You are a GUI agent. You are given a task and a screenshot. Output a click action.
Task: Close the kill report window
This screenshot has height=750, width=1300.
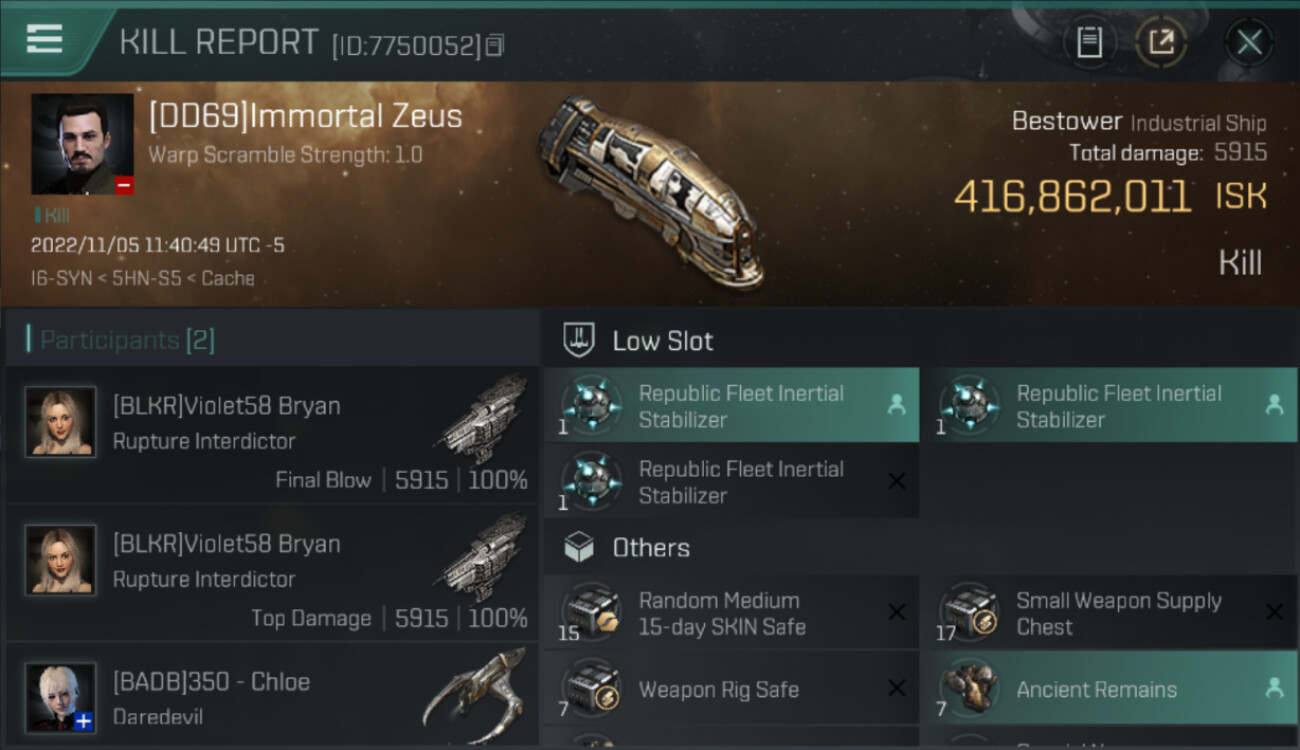click(1249, 42)
